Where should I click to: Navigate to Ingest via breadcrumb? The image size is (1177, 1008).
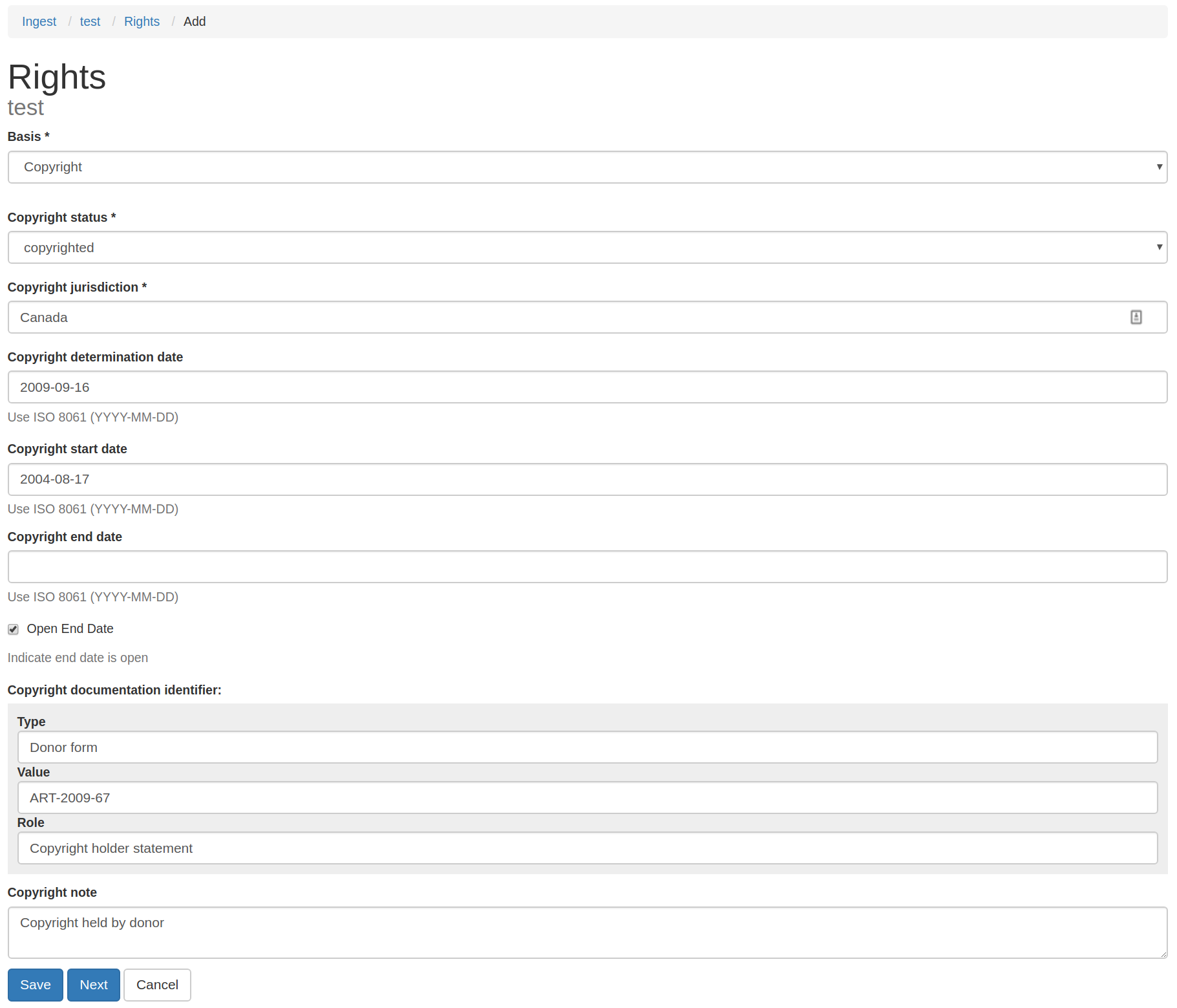coord(39,21)
